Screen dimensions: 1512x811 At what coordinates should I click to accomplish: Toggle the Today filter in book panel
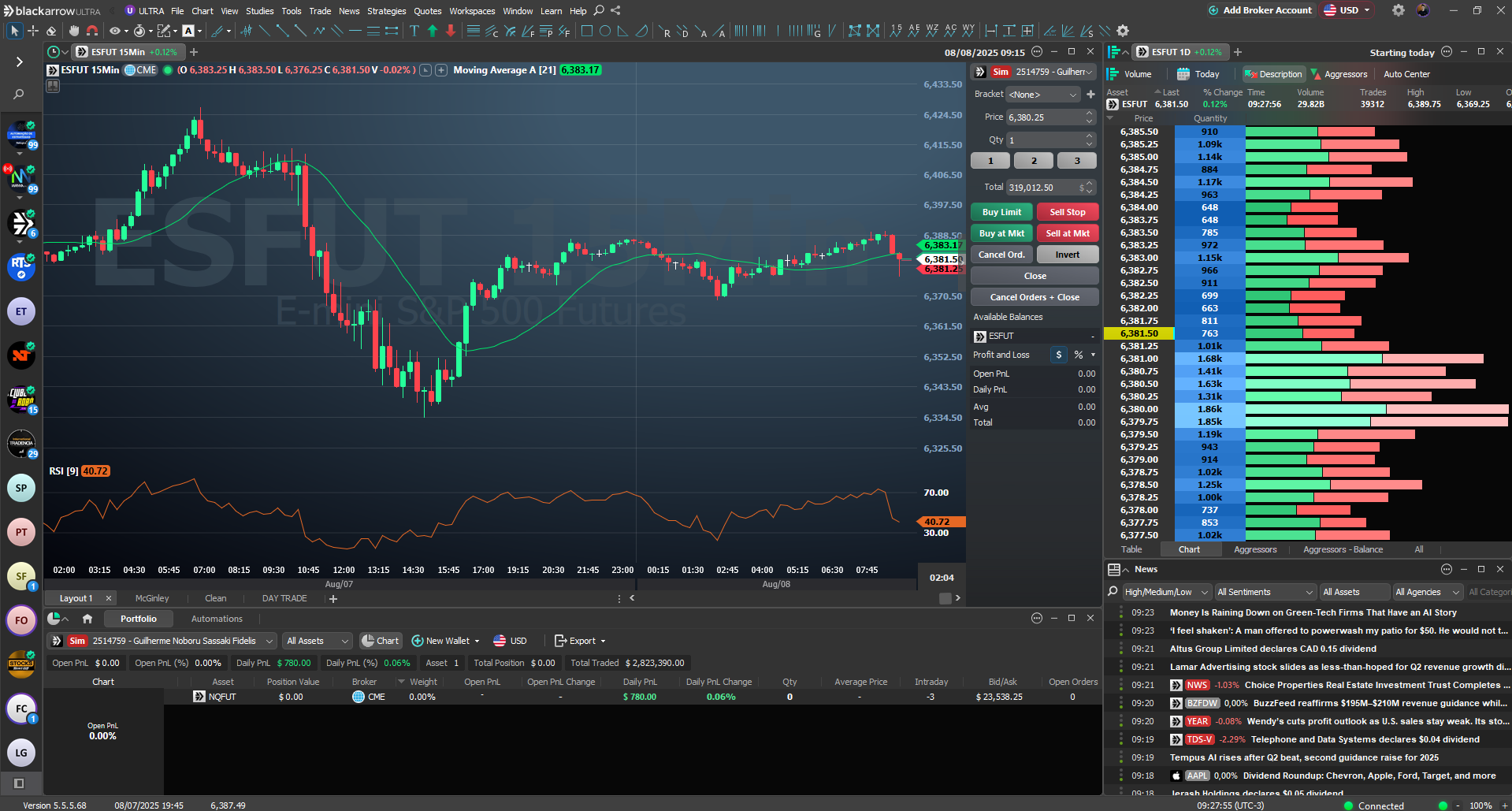tap(1198, 74)
